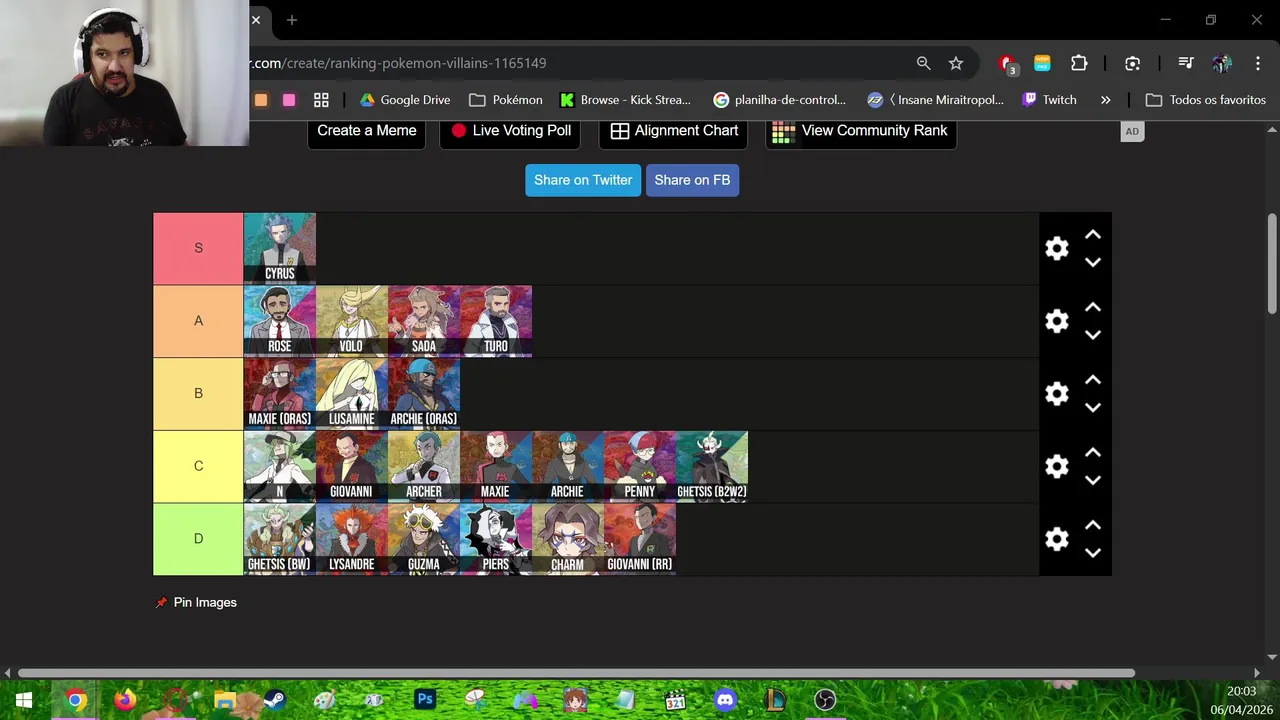1280x720 pixels.
Task: Select the Giovanni (RR) image
Action: point(640,539)
